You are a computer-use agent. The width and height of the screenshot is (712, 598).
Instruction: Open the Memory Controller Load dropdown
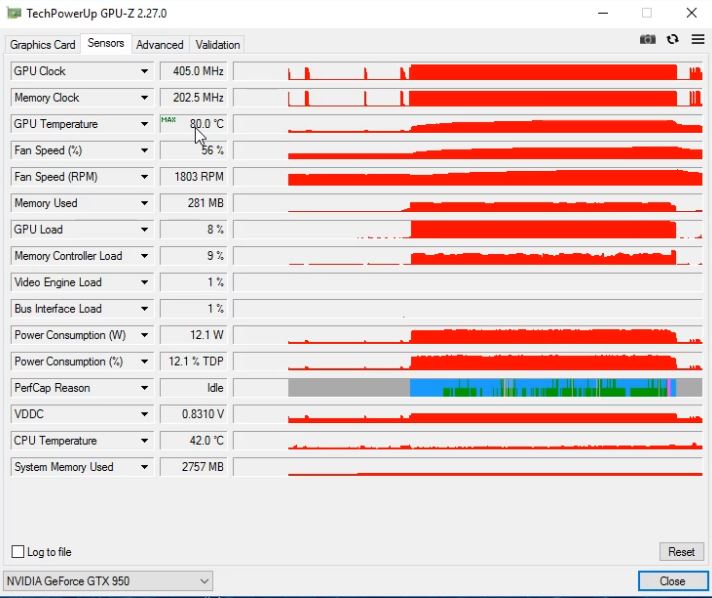point(144,256)
